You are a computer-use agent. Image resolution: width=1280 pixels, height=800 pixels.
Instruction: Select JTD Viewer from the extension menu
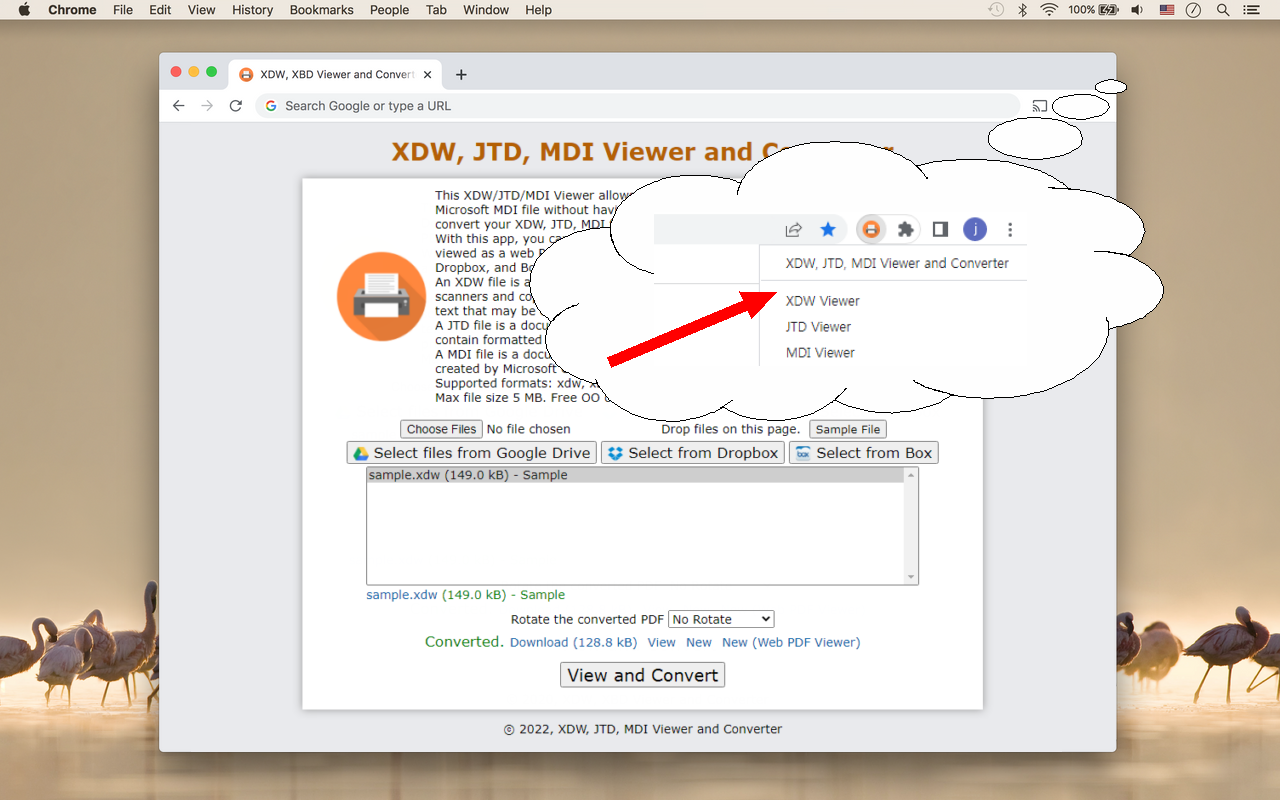pyautogui.click(x=817, y=326)
